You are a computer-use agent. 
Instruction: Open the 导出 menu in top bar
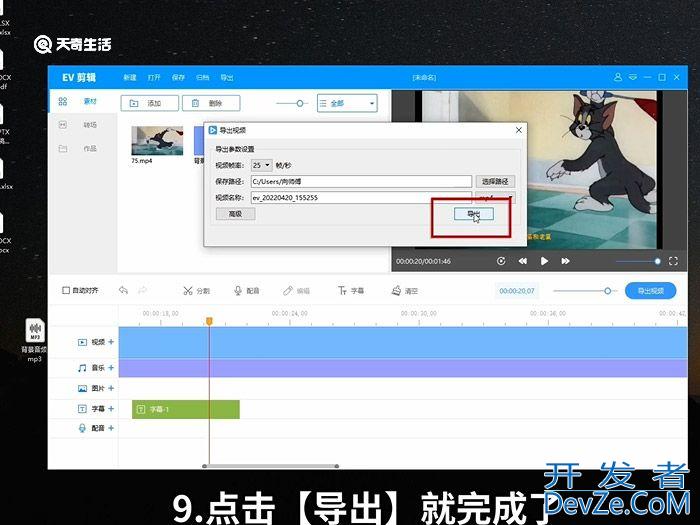click(227, 78)
